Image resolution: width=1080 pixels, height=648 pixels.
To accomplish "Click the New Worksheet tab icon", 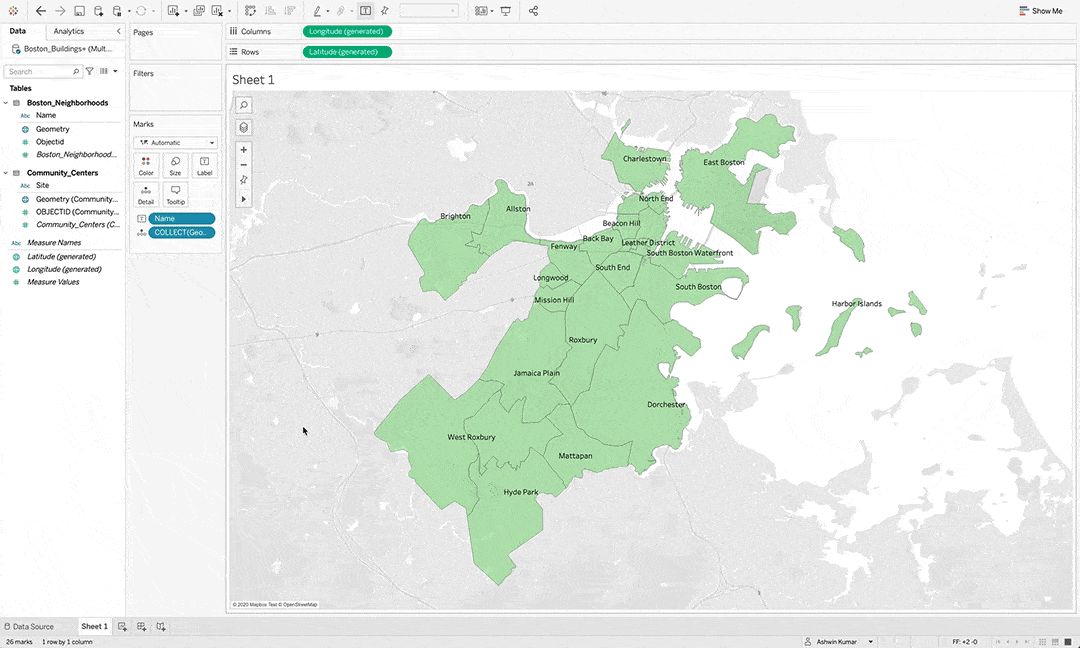I will 122,627.
